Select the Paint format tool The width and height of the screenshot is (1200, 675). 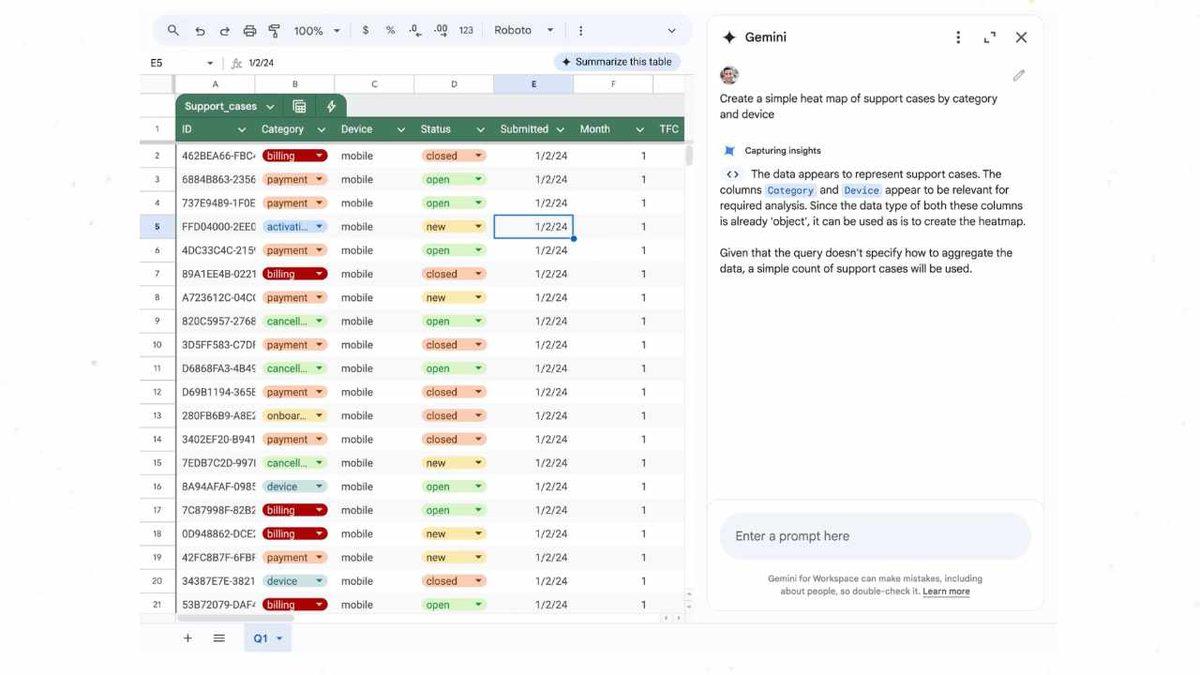click(274, 30)
